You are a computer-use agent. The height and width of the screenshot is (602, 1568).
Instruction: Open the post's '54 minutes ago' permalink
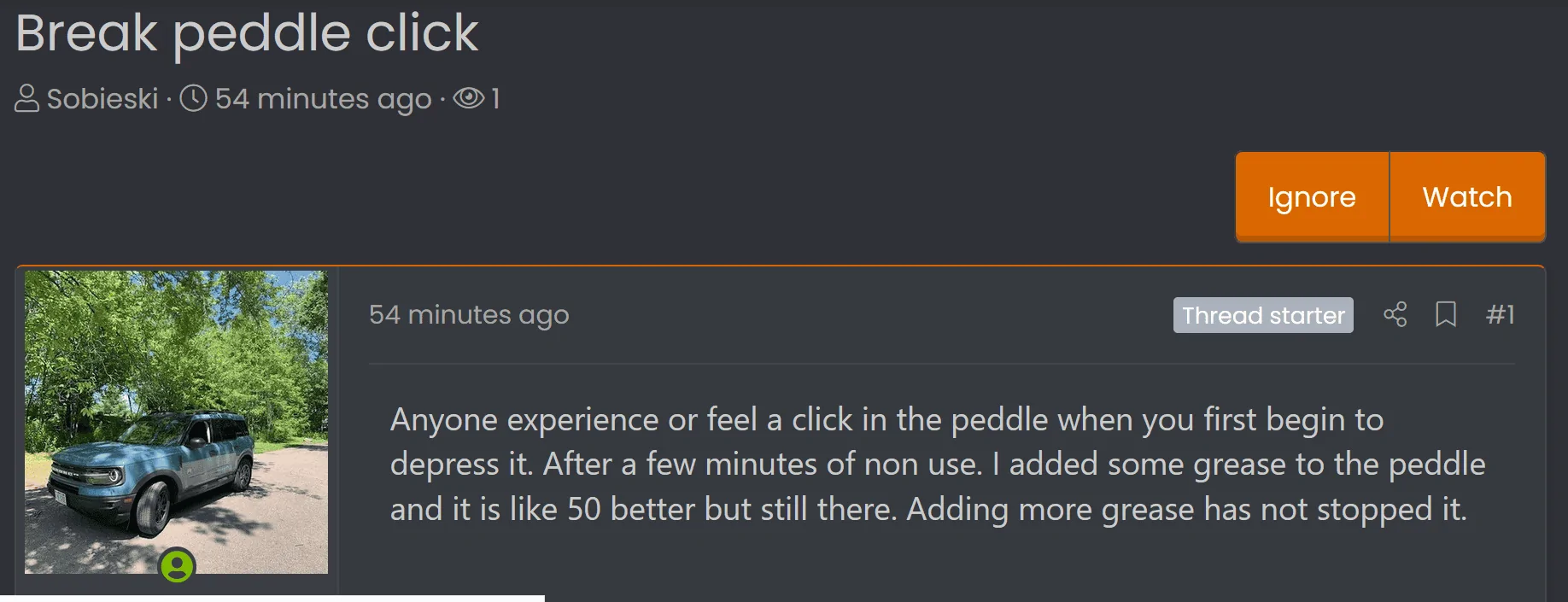point(468,315)
